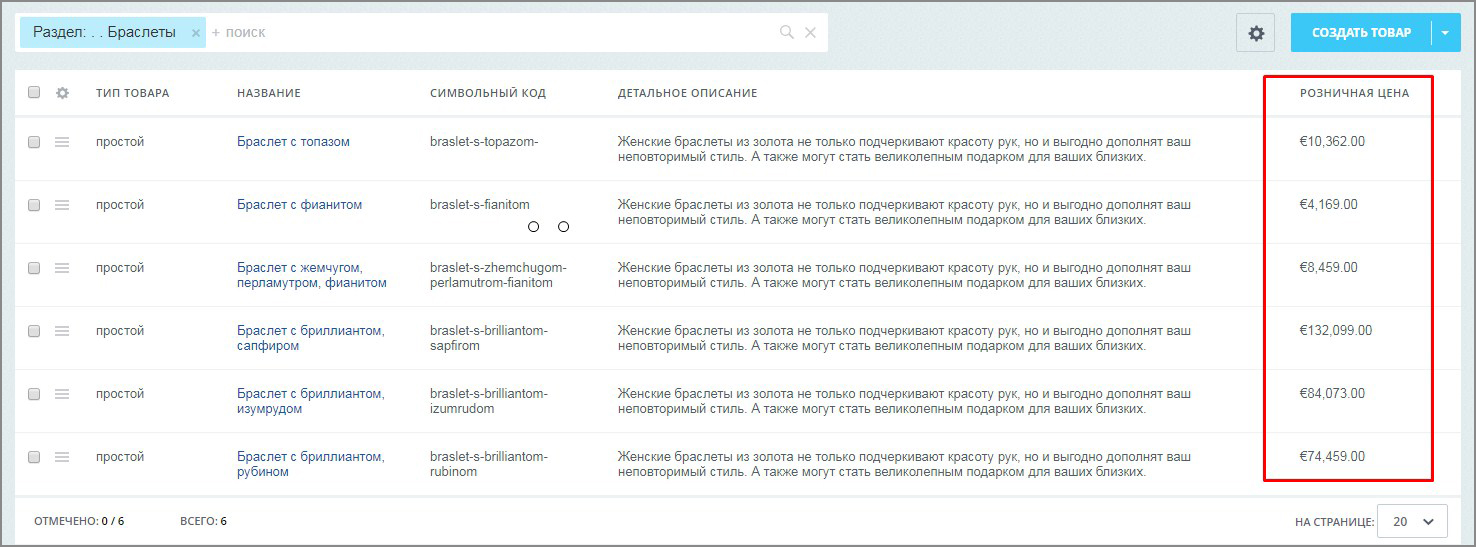Focus the '+ поиск' search input field

click(490, 33)
